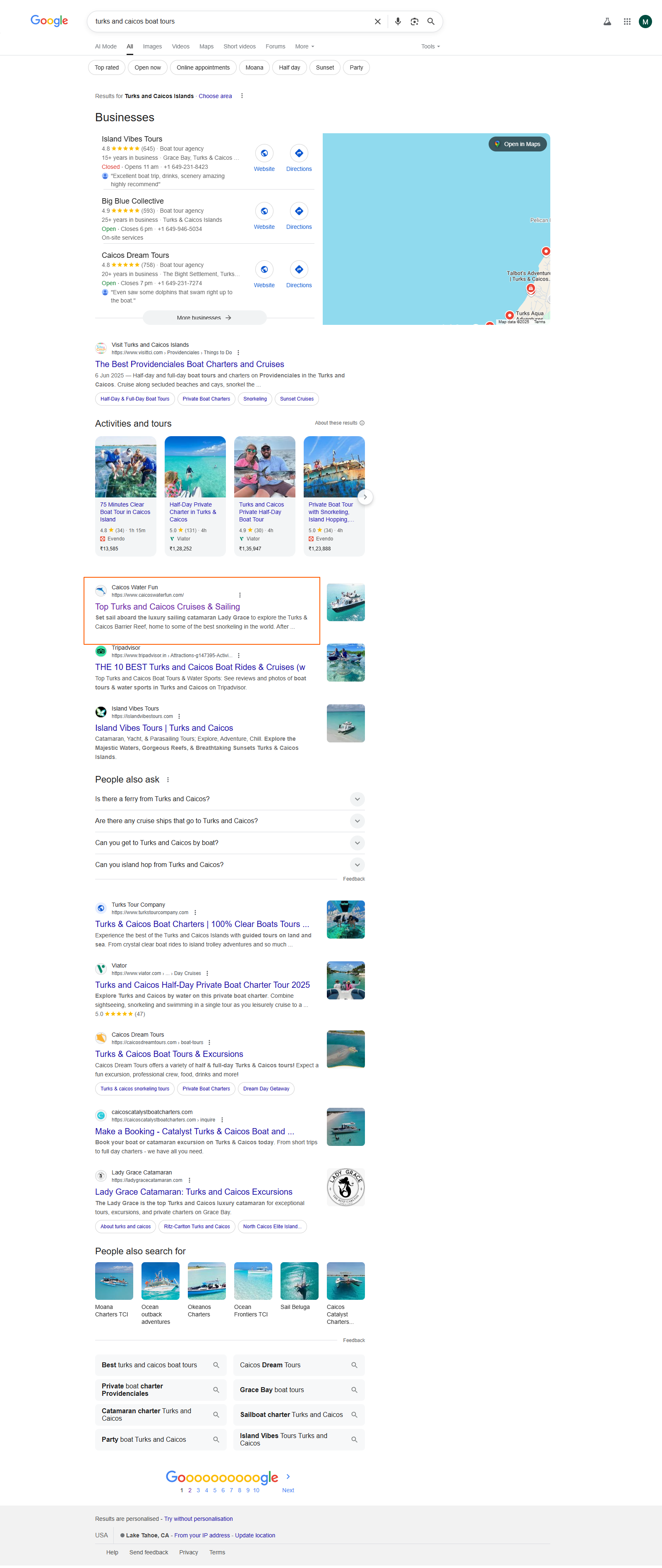Open Private Boat Charters chip under Visit TCI

(206, 399)
